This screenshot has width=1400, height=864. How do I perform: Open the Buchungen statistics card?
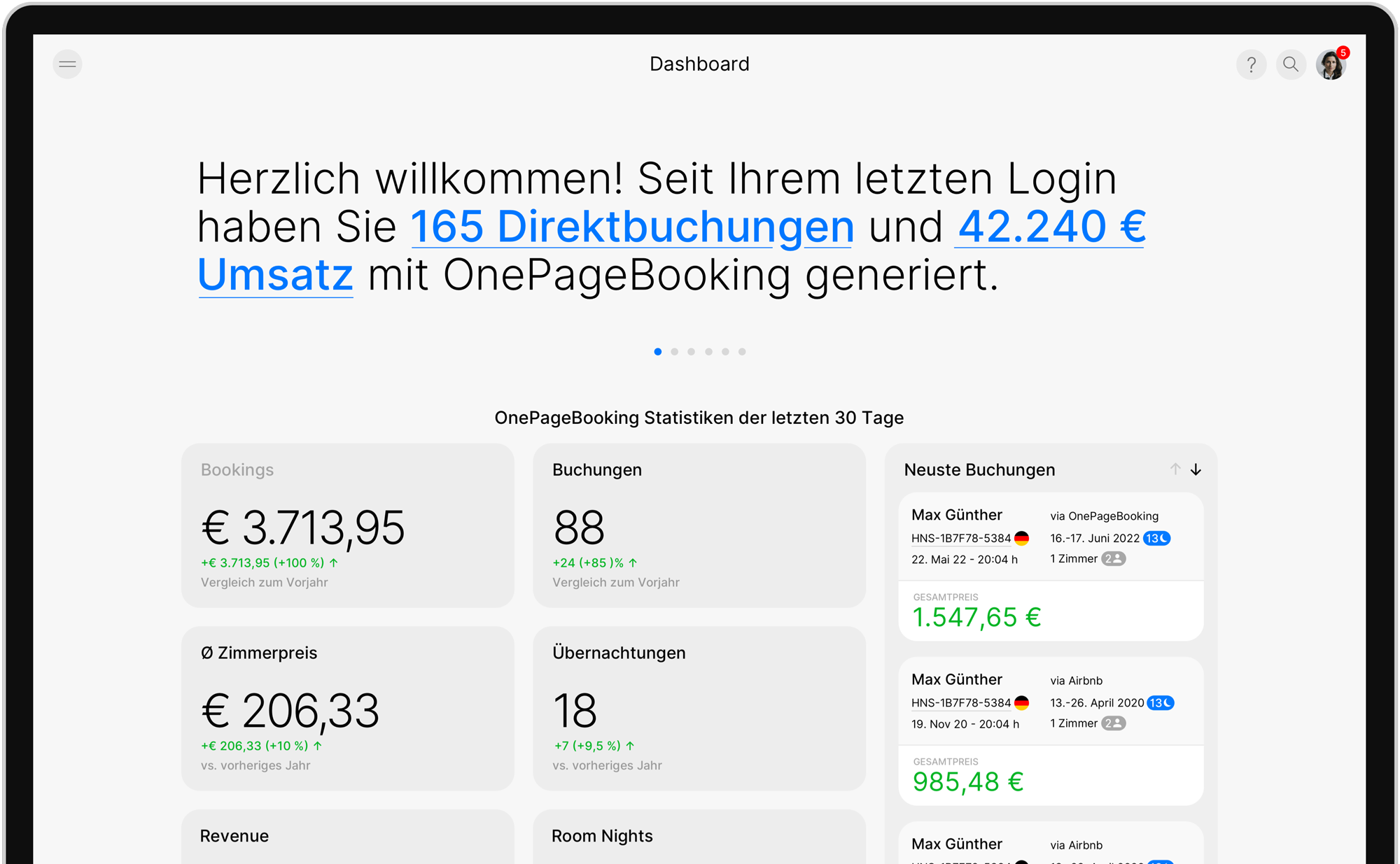click(x=699, y=525)
